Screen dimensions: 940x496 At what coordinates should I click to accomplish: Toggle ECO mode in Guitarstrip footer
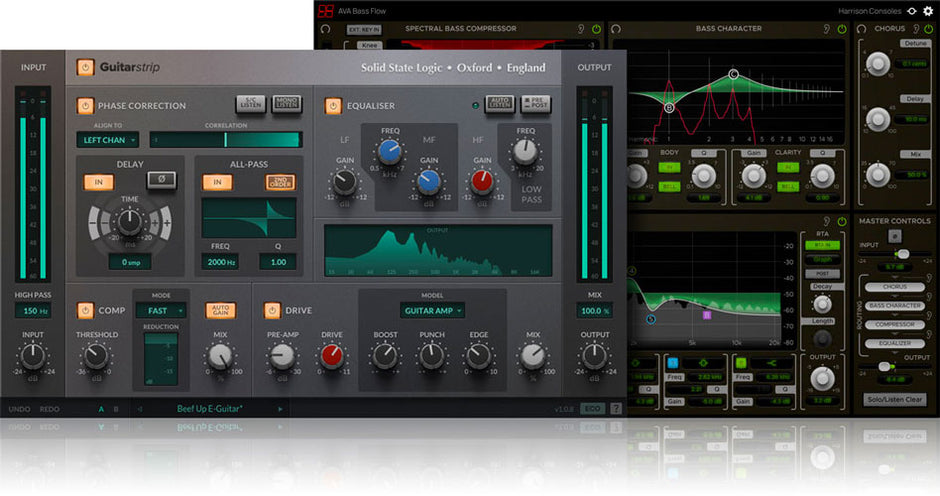click(x=592, y=408)
